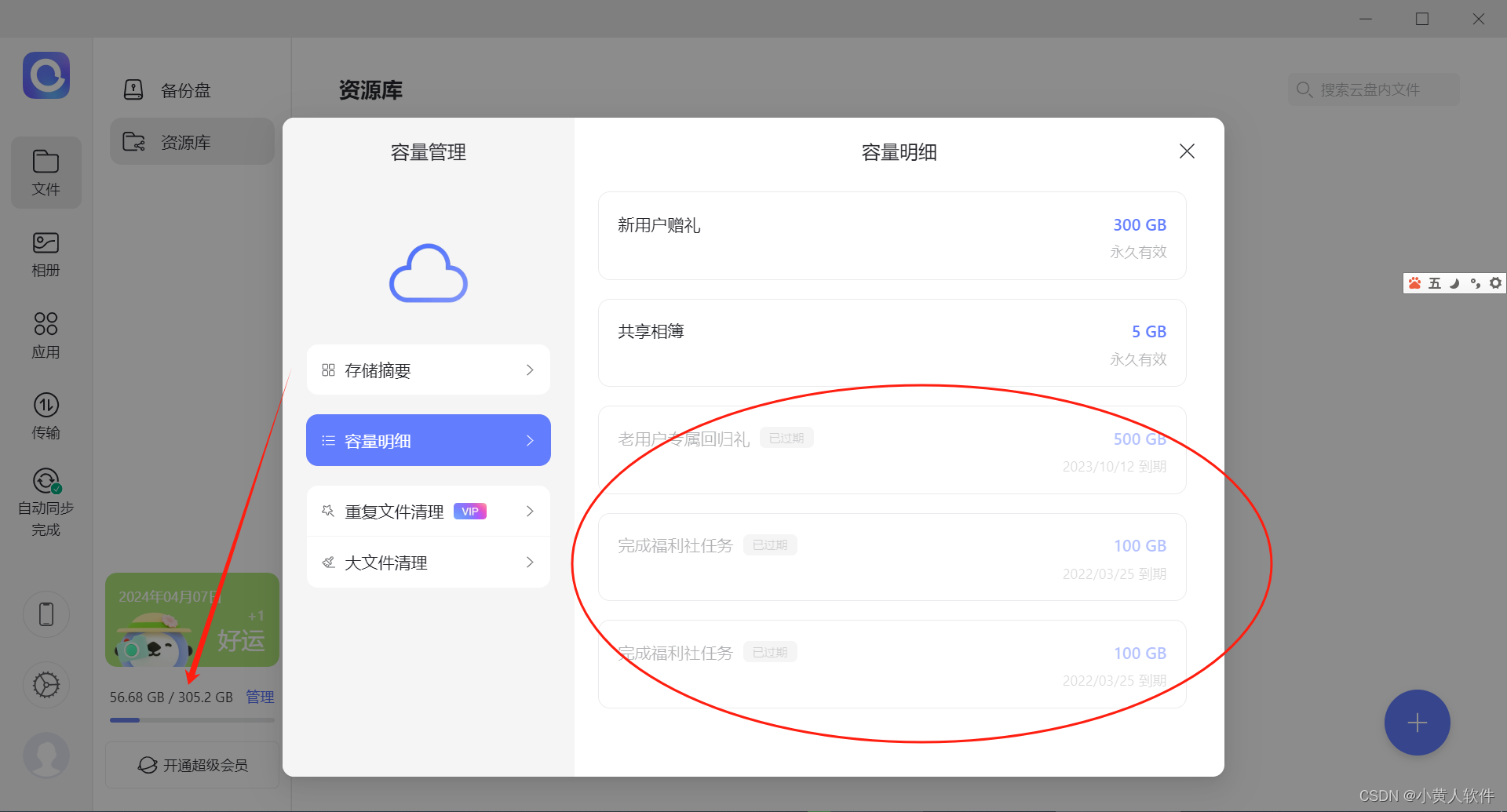The width and height of the screenshot is (1507, 812).
Task: Click the 管理 storage management link
Action: (x=260, y=697)
